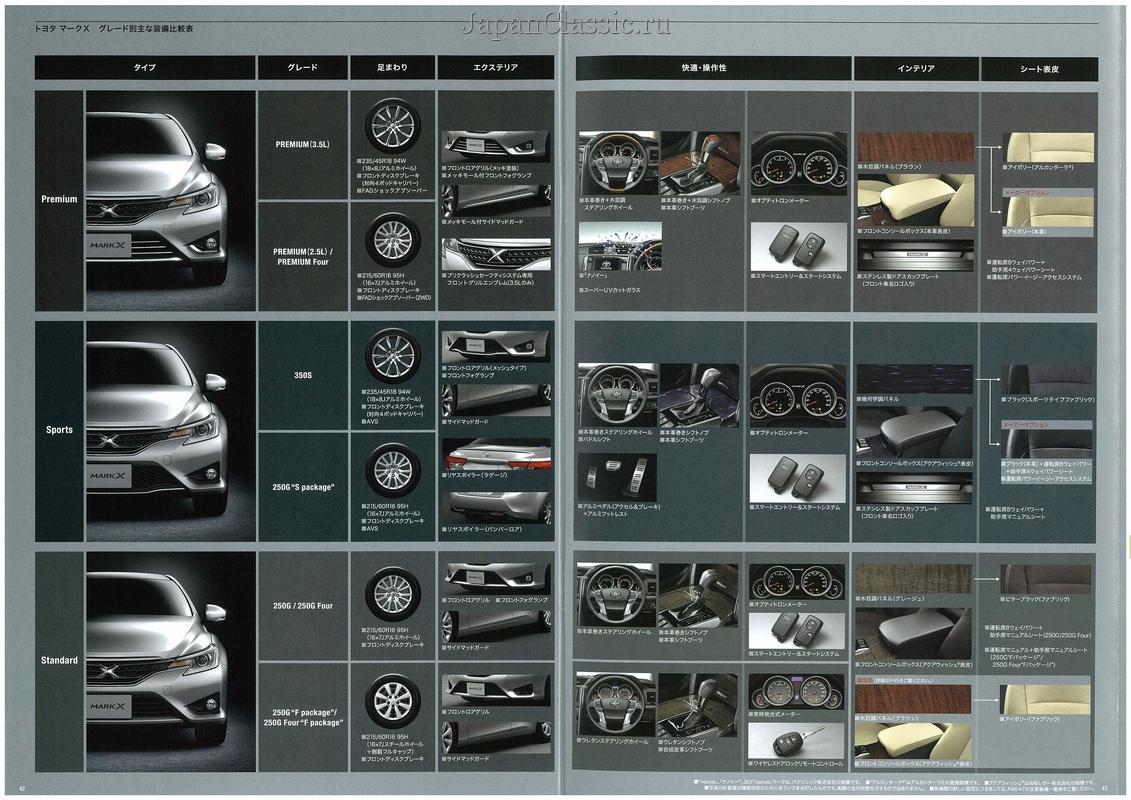Click the Standard type row label
The height and width of the screenshot is (800, 1131).
click(59, 660)
